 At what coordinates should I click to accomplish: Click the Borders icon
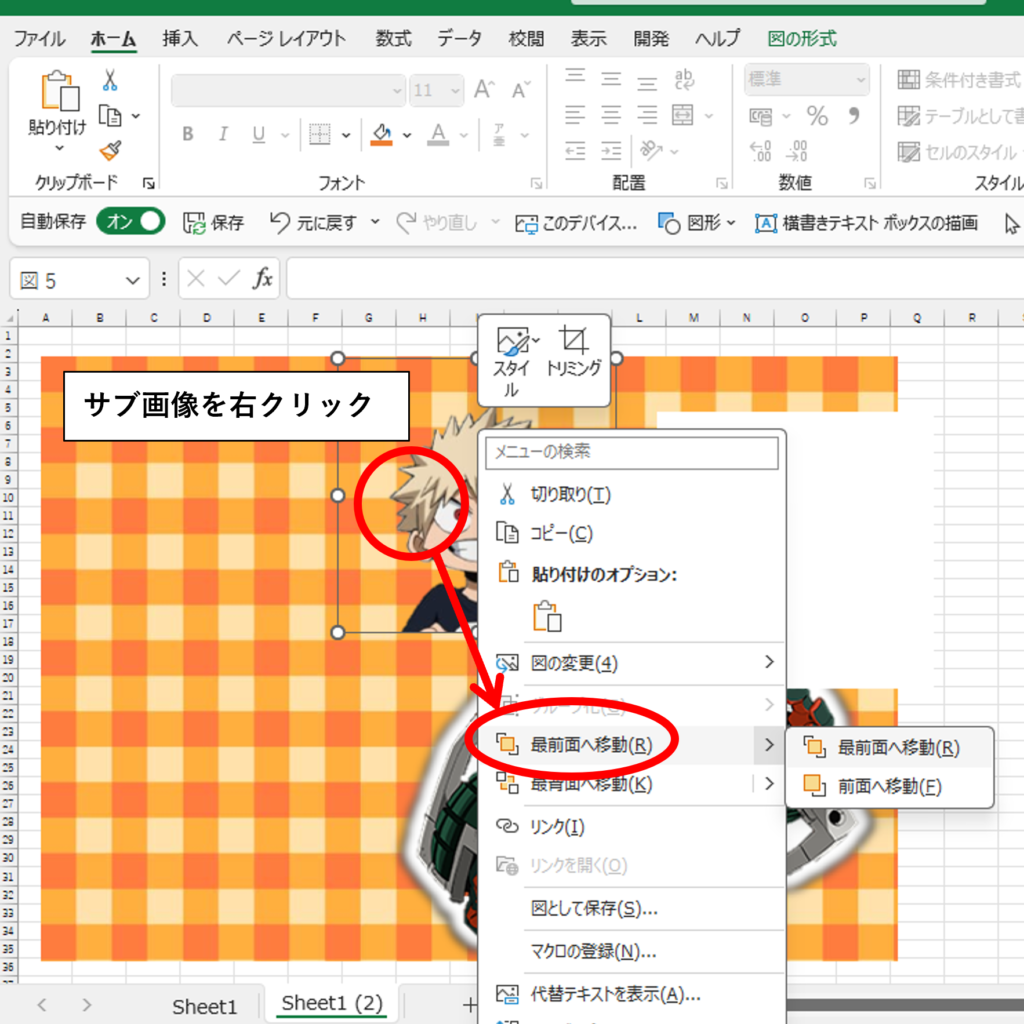[319, 135]
